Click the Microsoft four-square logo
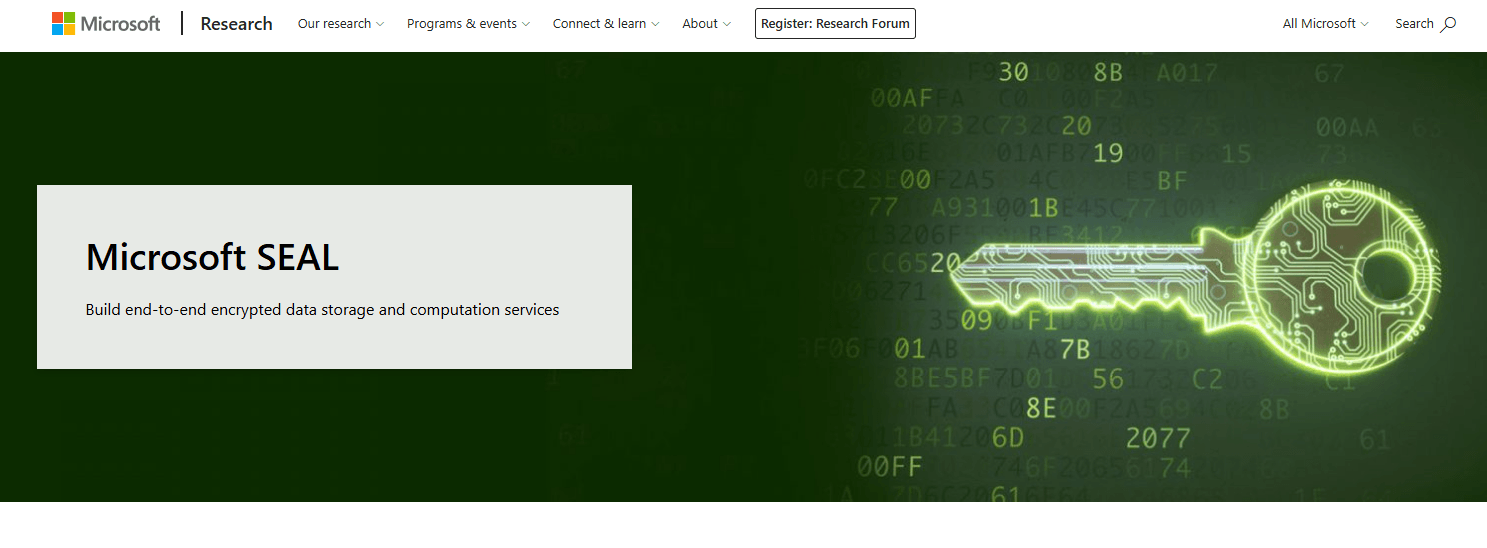Viewport: 1487px width, 548px height. 63,24
